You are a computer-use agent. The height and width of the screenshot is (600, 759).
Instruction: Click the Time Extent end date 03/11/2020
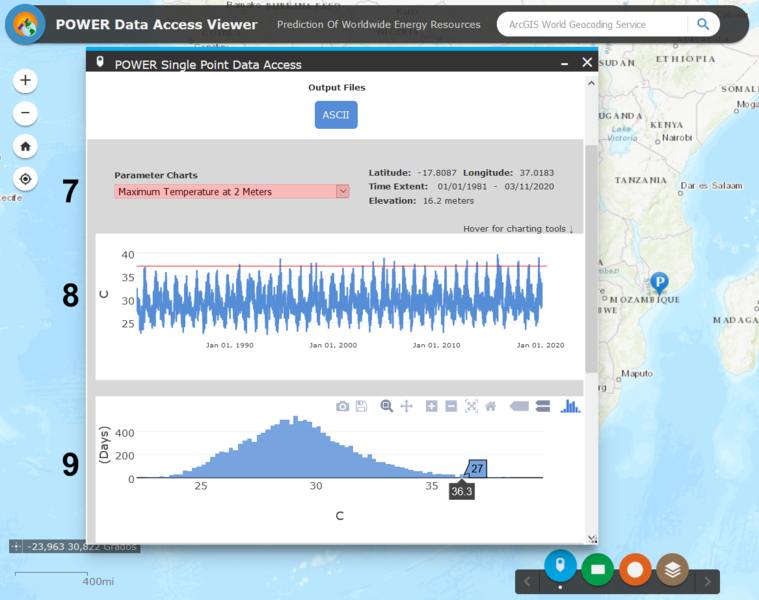(x=529, y=187)
